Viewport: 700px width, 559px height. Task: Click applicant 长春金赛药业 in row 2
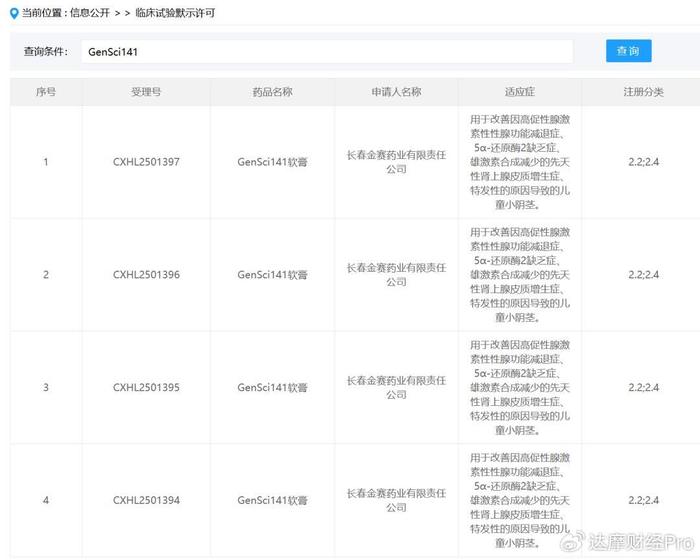coord(396,275)
